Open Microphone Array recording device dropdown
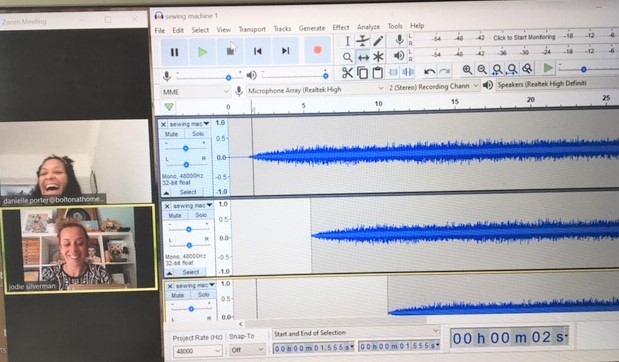 316,90
